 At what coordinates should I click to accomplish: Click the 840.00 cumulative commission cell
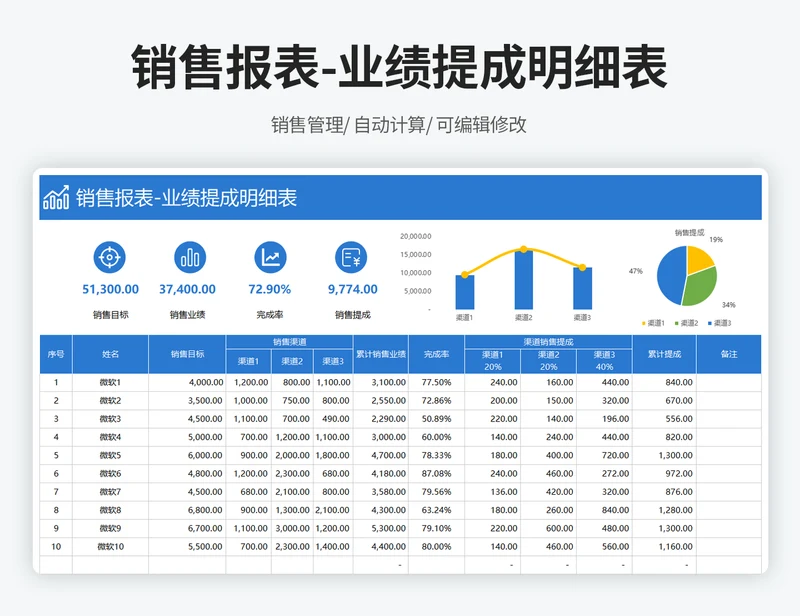(664, 382)
